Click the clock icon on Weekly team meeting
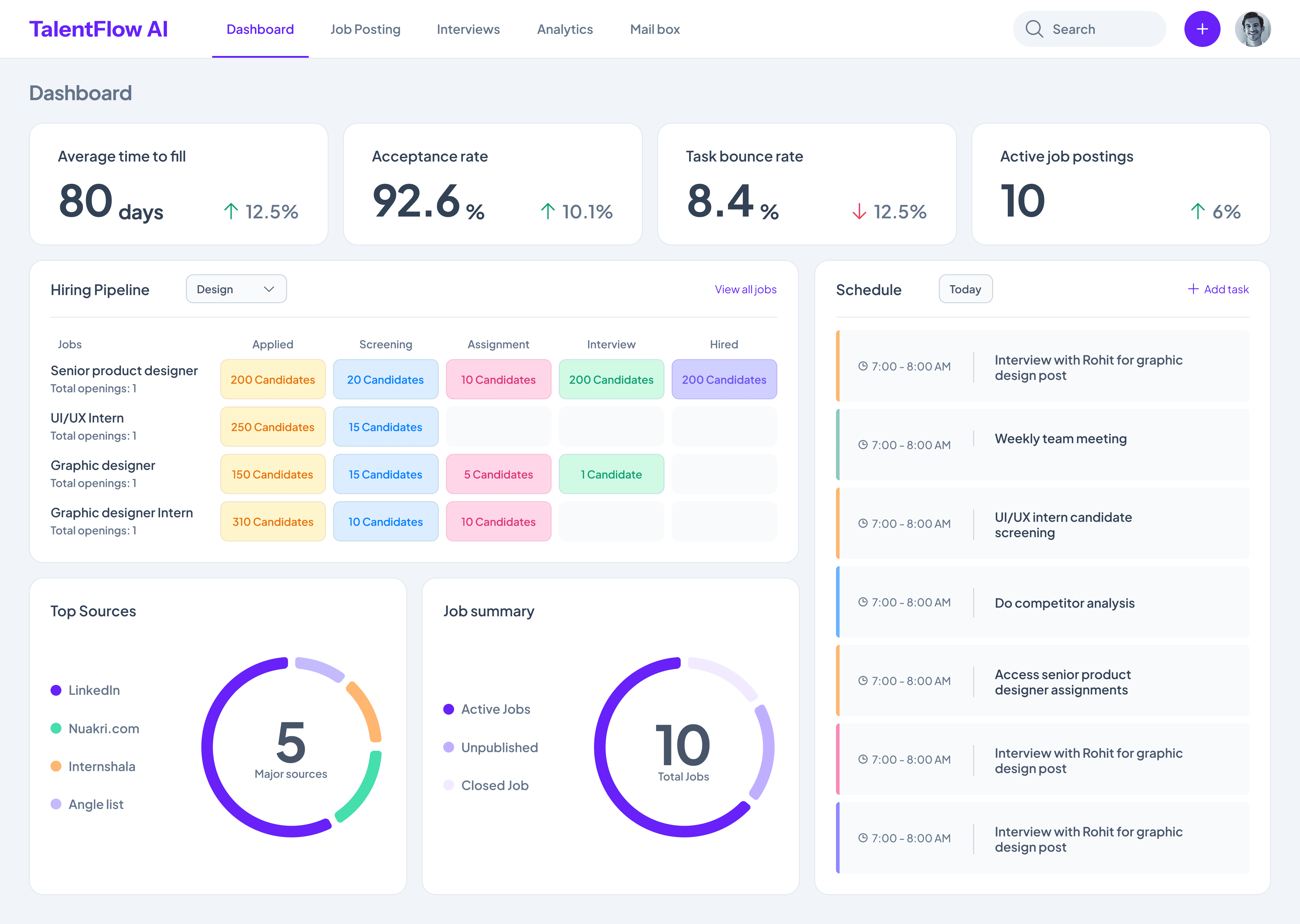The height and width of the screenshot is (924, 1300). click(x=863, y=445)
